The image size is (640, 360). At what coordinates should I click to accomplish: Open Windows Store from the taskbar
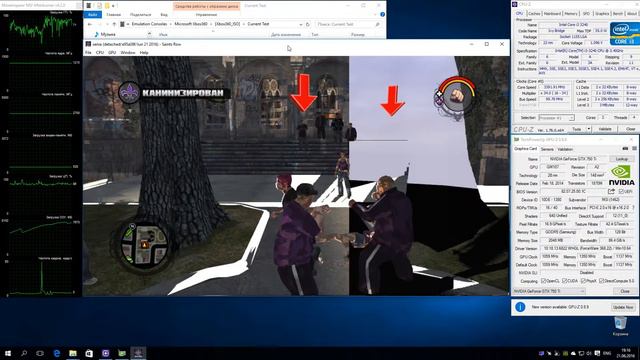(x=89, y=353)
